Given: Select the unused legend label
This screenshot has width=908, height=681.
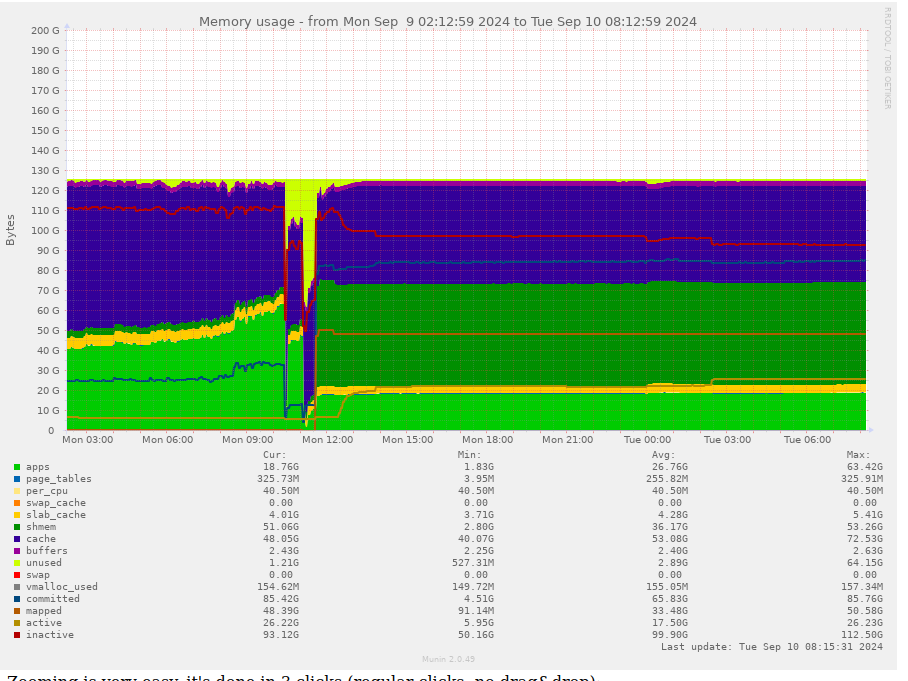Looking at the screenshot, I should pyautogui.click(x=43, y=563).
